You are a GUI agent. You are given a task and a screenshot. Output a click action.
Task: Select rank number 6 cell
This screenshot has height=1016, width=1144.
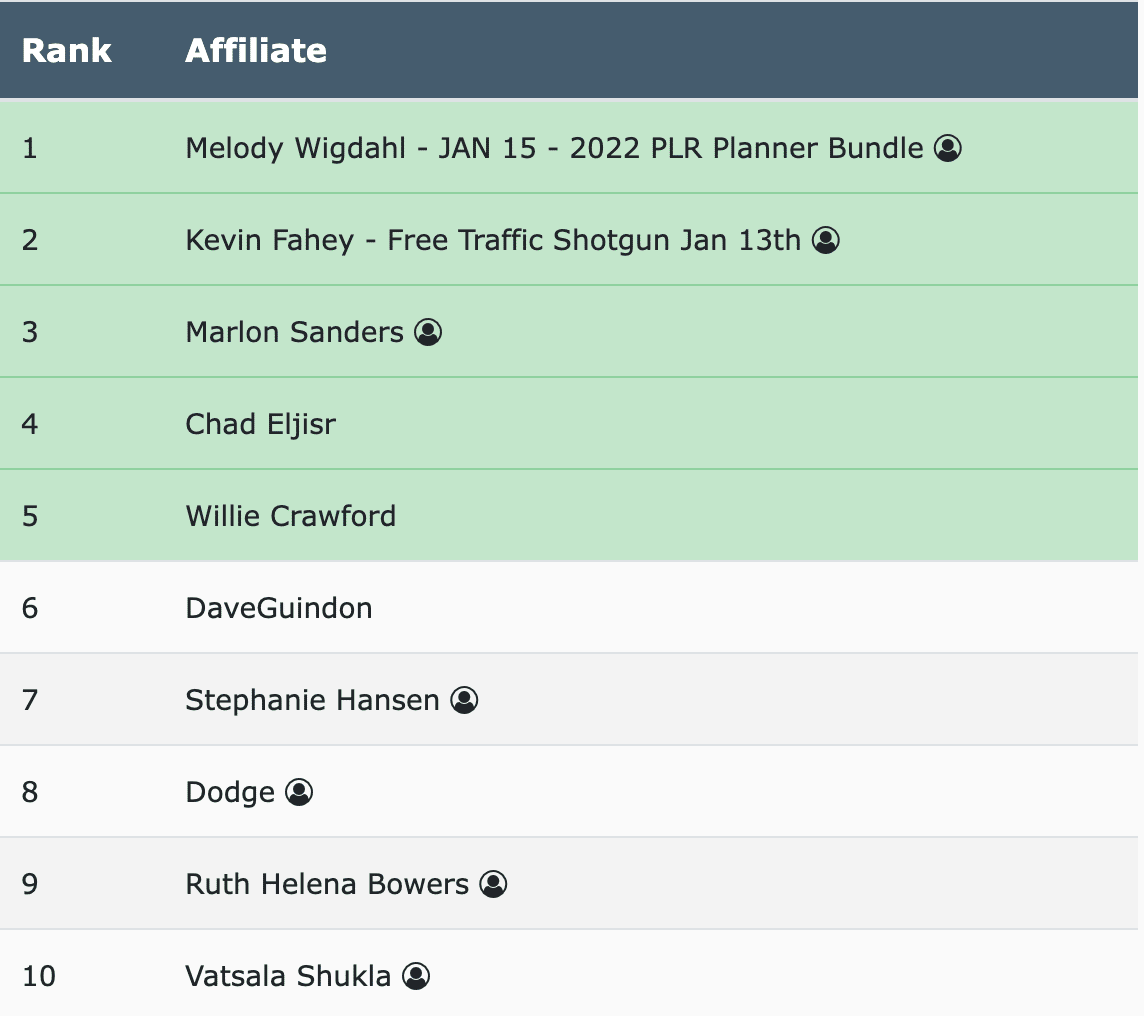30,608
